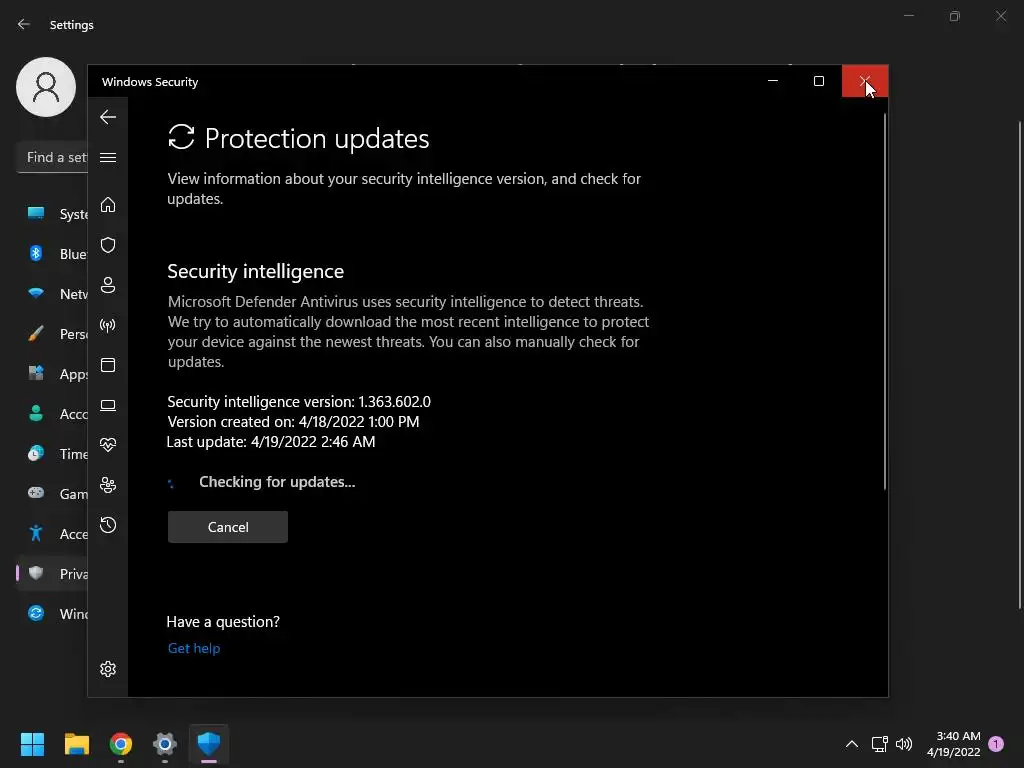Open the Windows Start menu
Viewport: 1024px width, 768px height.
pos(32,743)
